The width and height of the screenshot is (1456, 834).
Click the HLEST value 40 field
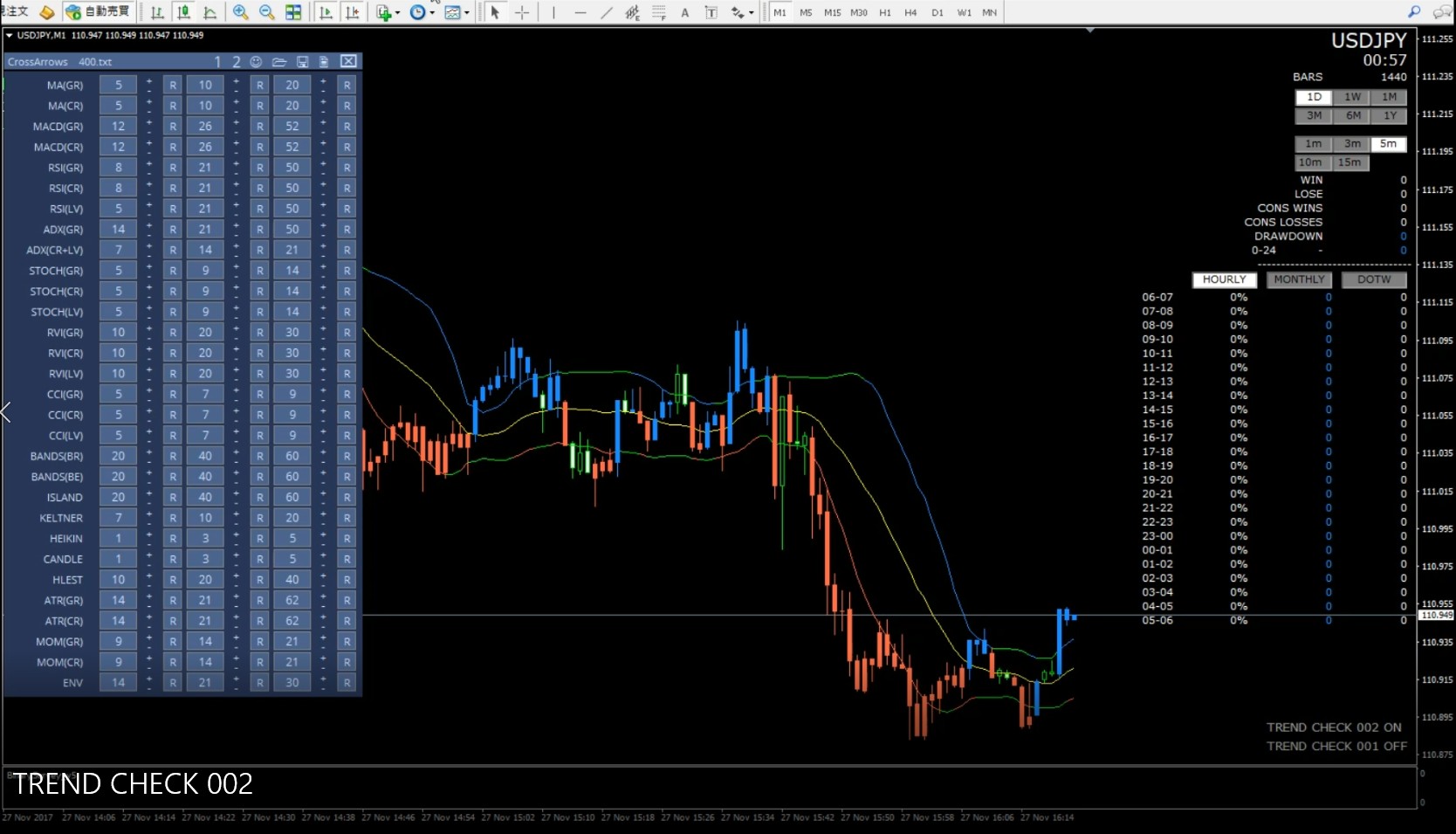click(292, 580)
